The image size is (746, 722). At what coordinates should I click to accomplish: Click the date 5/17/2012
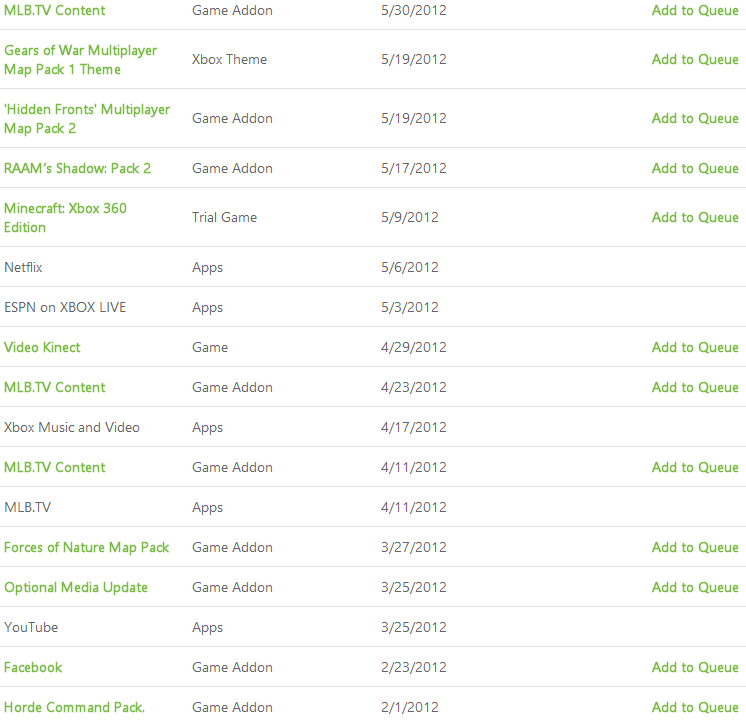(414, 168)
